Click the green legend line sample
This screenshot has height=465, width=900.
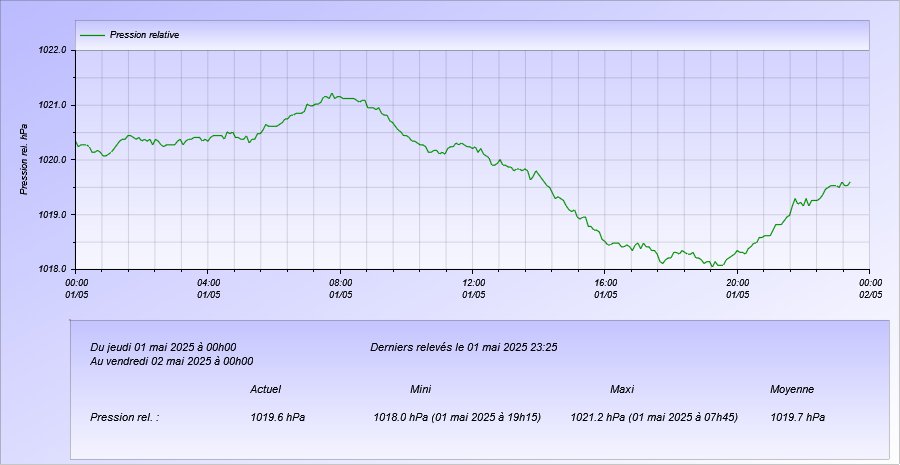click(x=92, y=35)
